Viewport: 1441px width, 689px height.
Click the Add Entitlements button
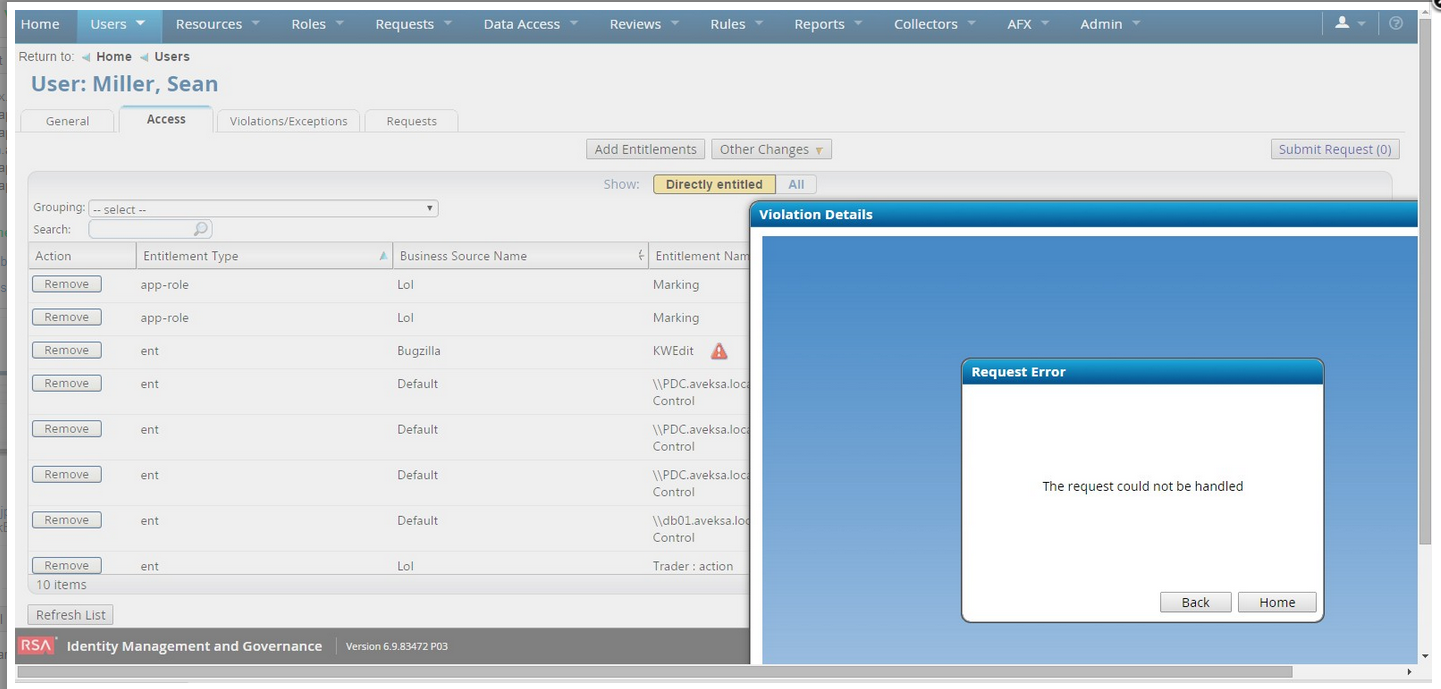(645, 149)
